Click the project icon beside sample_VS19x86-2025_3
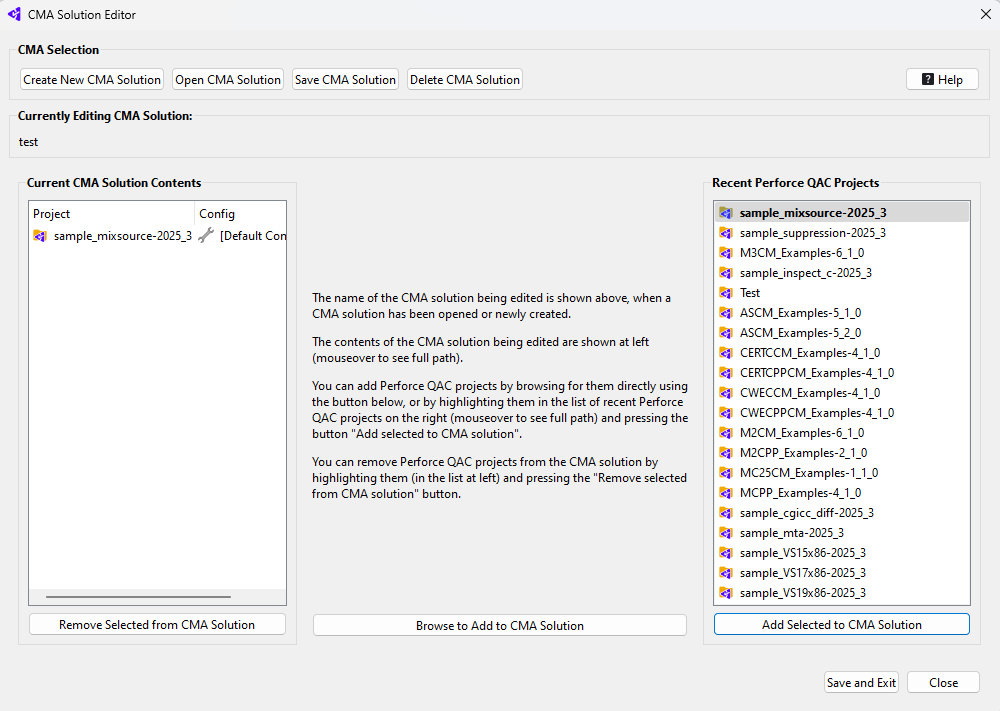The height and width of the screenshot is (711, 1000). coord(726,592)
